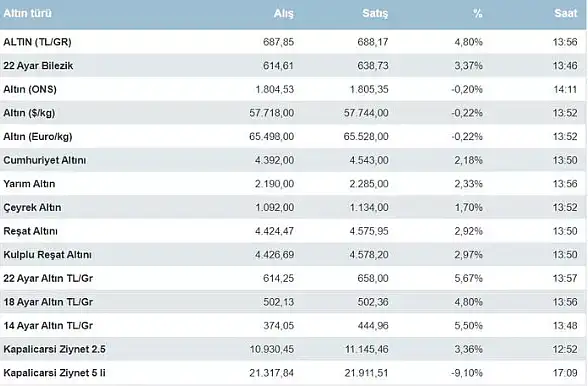Open the ALTIN (TL/GR) row
The width and height of the screenshot is (588, 386).
[293, 42]
